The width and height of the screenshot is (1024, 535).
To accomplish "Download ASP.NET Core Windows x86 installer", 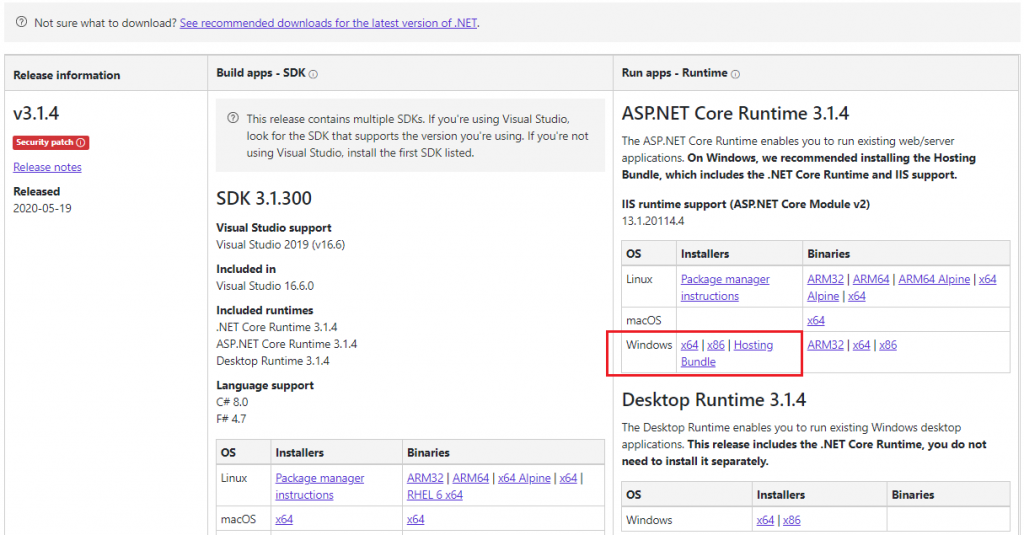I will tap(716, 345).
